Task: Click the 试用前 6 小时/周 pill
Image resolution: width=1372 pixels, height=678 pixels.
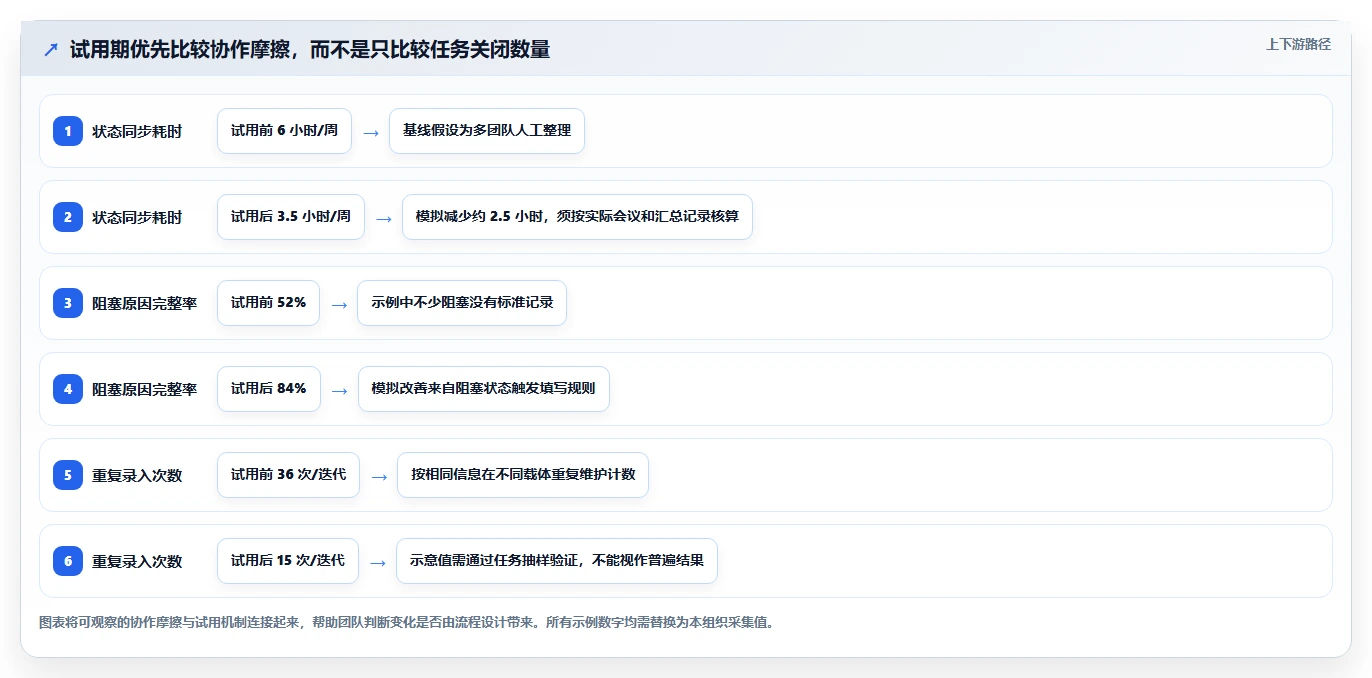Action: pyautogui.click(x=284, y=131)
